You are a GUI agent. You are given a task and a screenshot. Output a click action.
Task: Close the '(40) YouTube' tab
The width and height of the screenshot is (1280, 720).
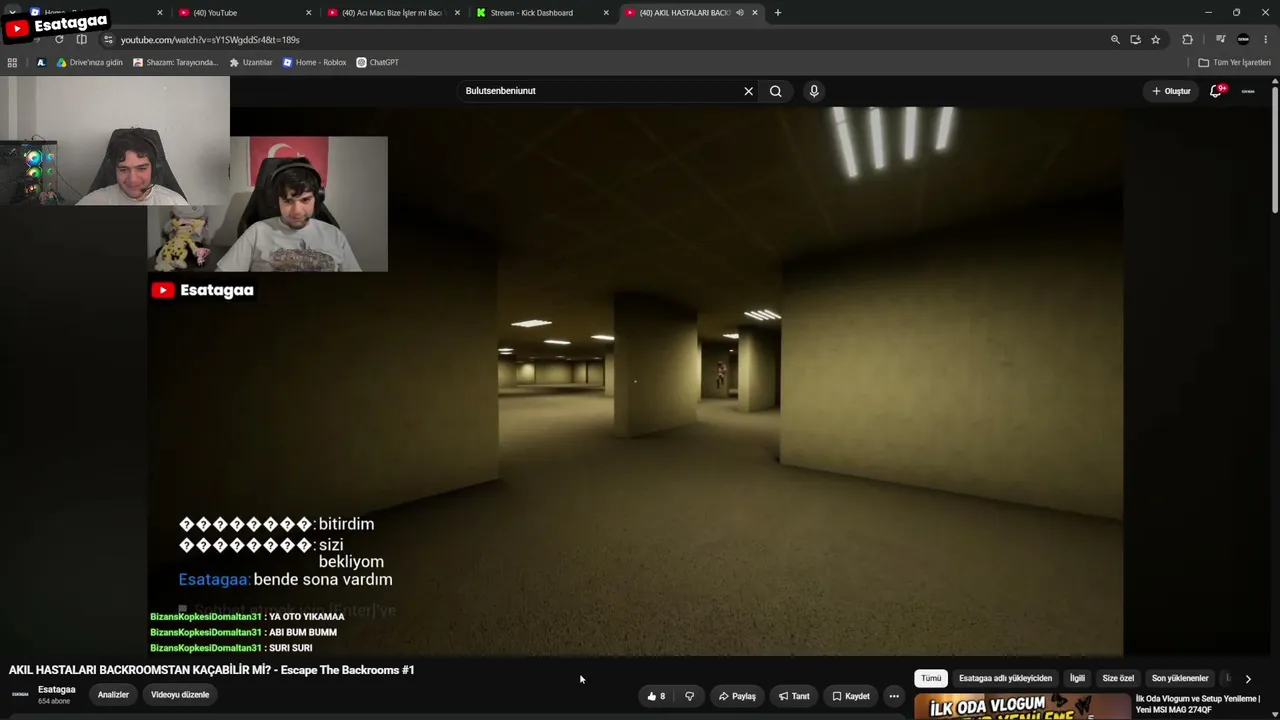308,13
